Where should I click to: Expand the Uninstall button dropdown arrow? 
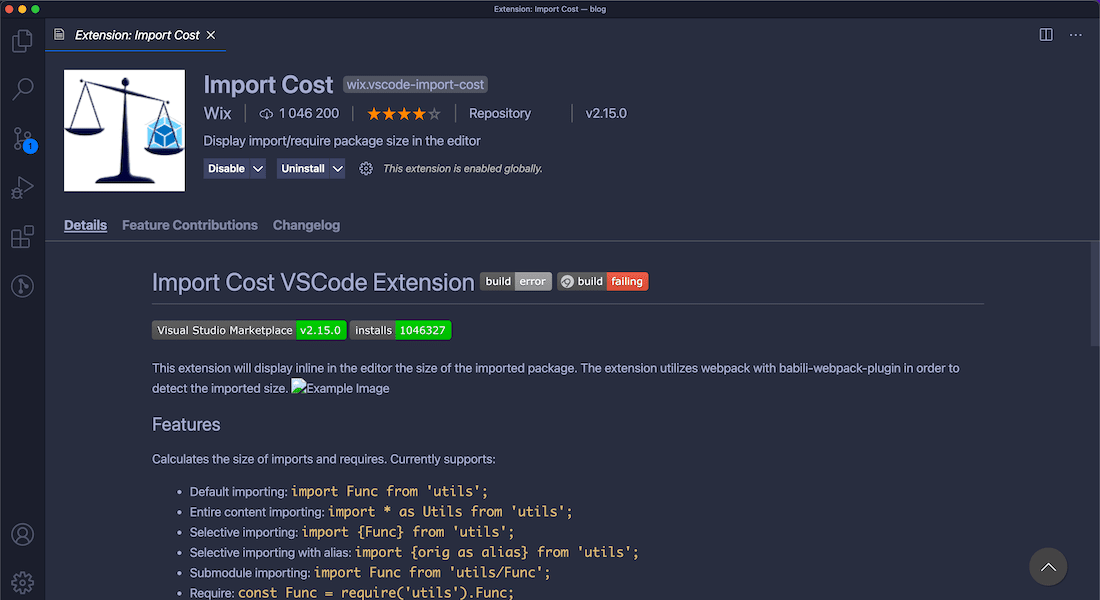click(x=337, y=169)
